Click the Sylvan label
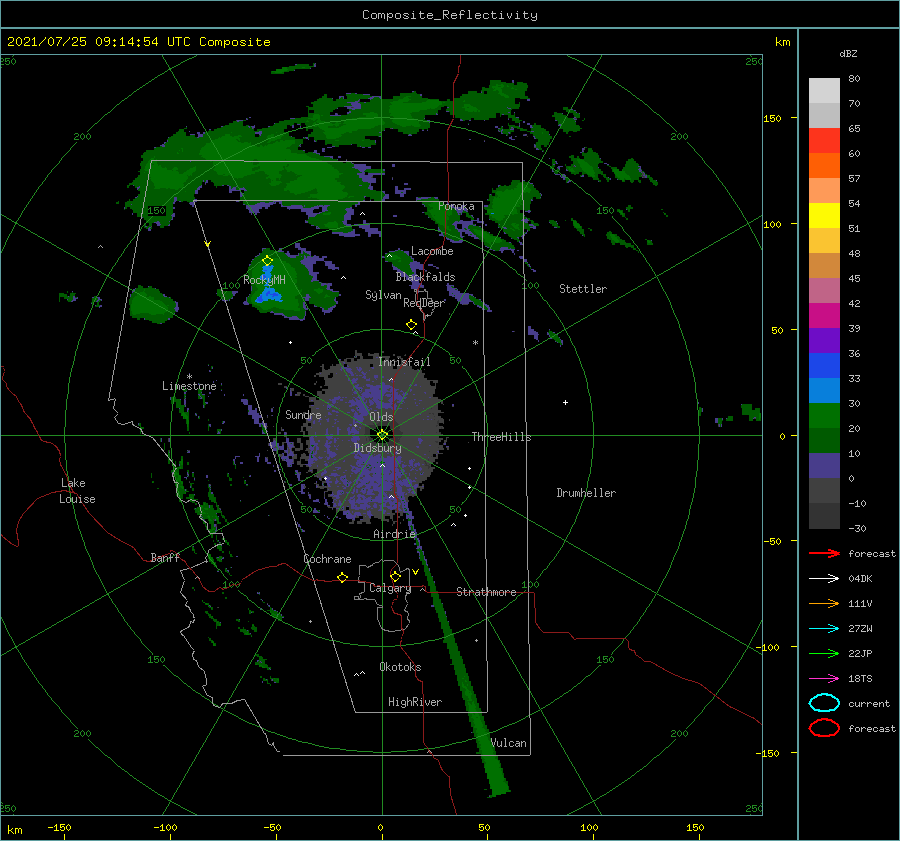 [383, 295]
